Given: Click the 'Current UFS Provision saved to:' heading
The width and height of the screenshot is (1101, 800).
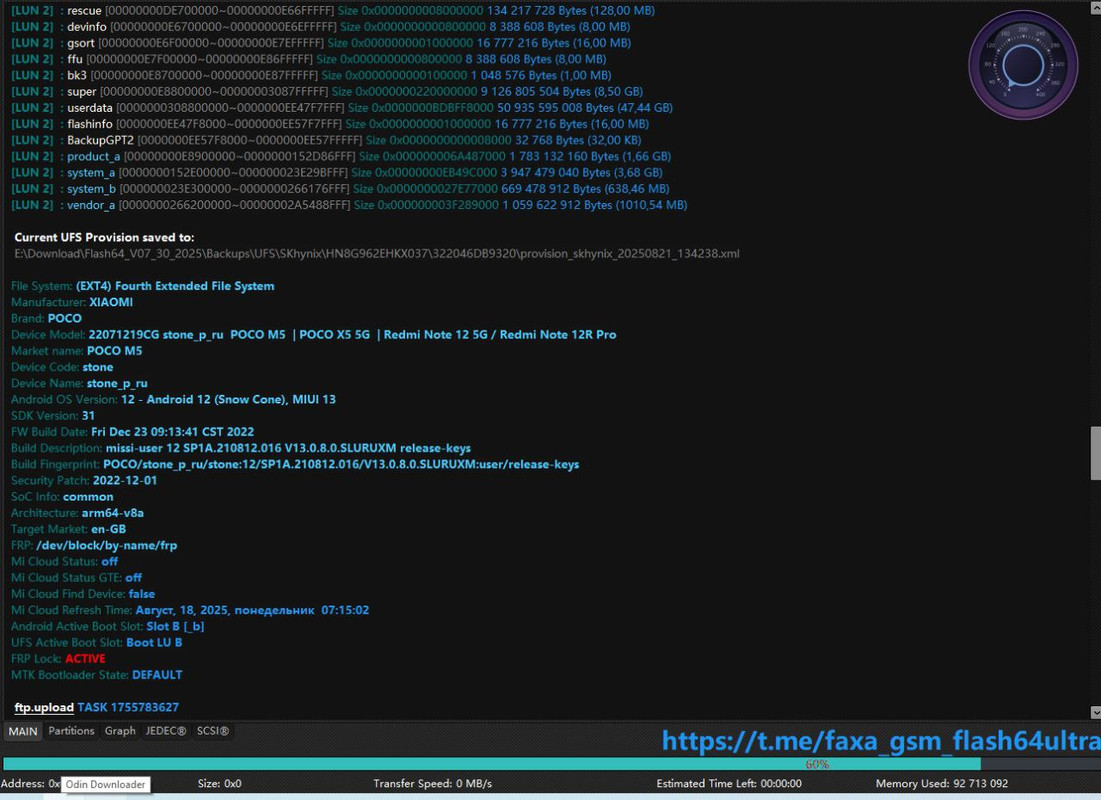Looking at the screenshot, I should (104, 237).
